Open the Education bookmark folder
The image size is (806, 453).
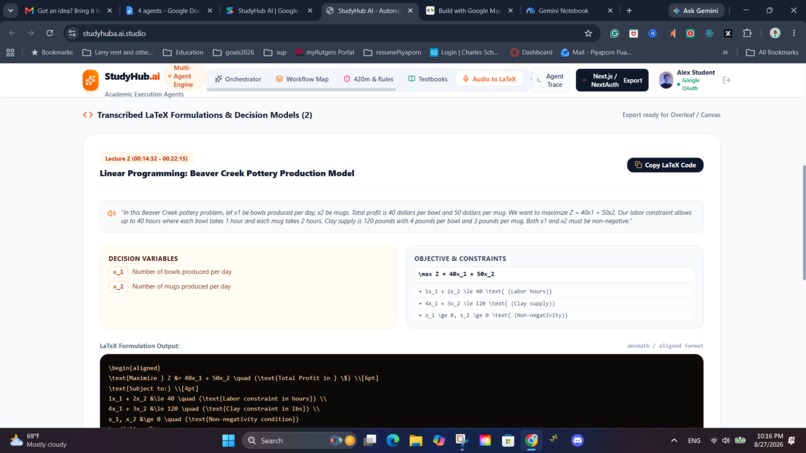pyautogui.click(x=183, y=52)
